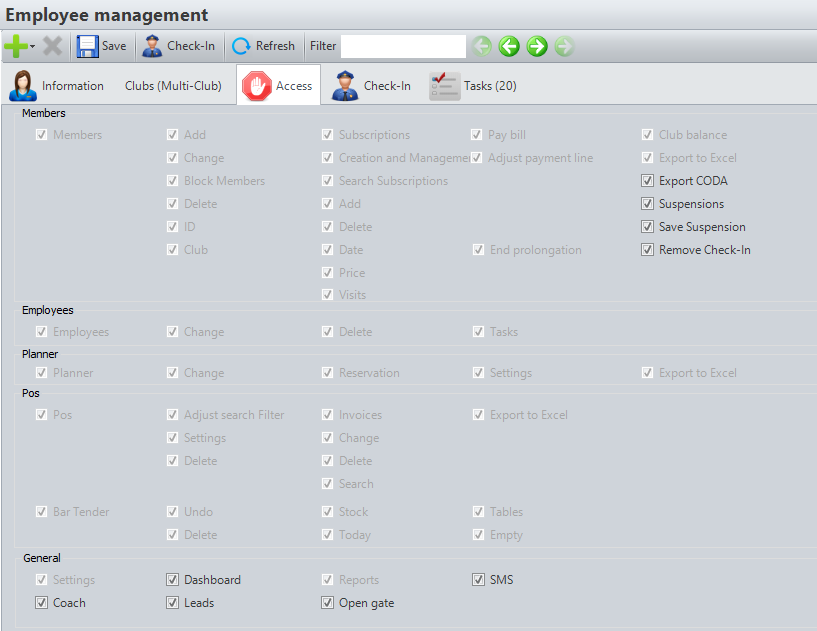This screenshot has height=631, width=817.
Task: Go to the previous employee record arrow
Action: 509,46
